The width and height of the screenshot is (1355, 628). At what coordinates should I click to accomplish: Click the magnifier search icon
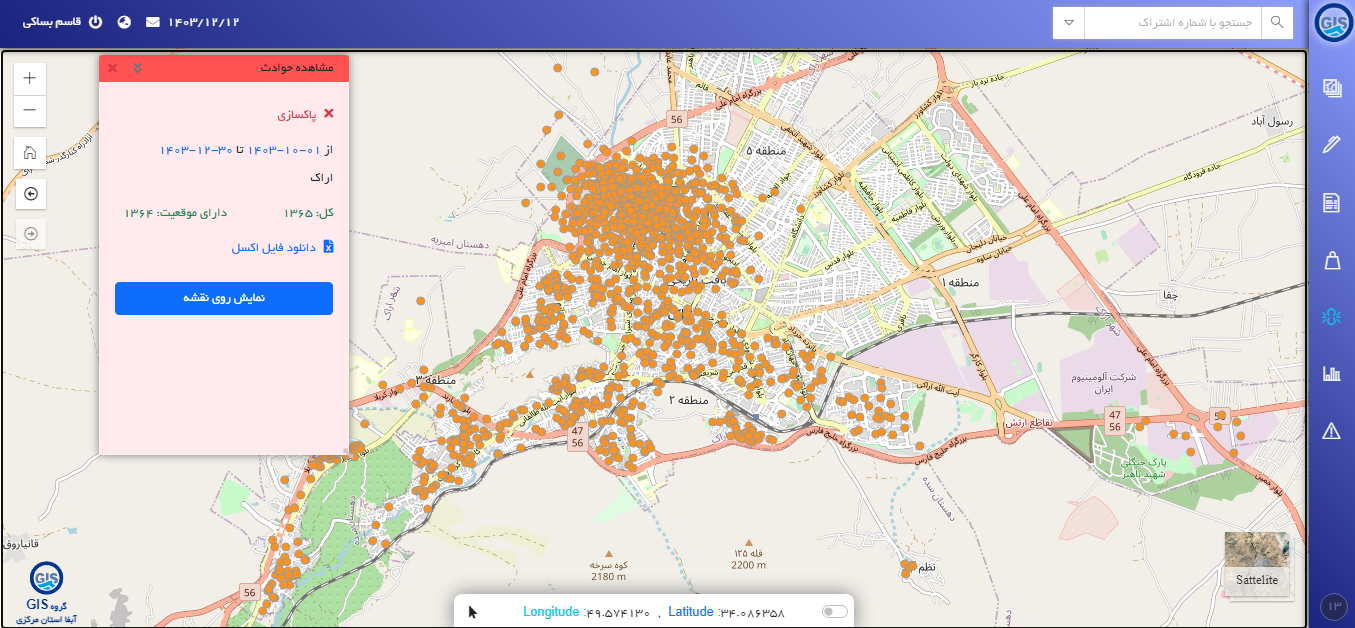tap(1277, 22)
